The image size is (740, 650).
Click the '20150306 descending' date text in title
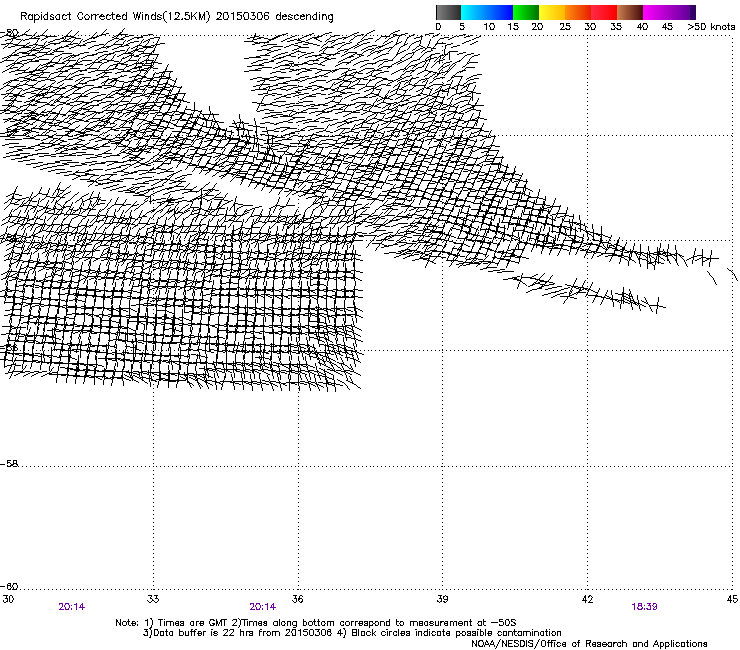click(275, 17)
